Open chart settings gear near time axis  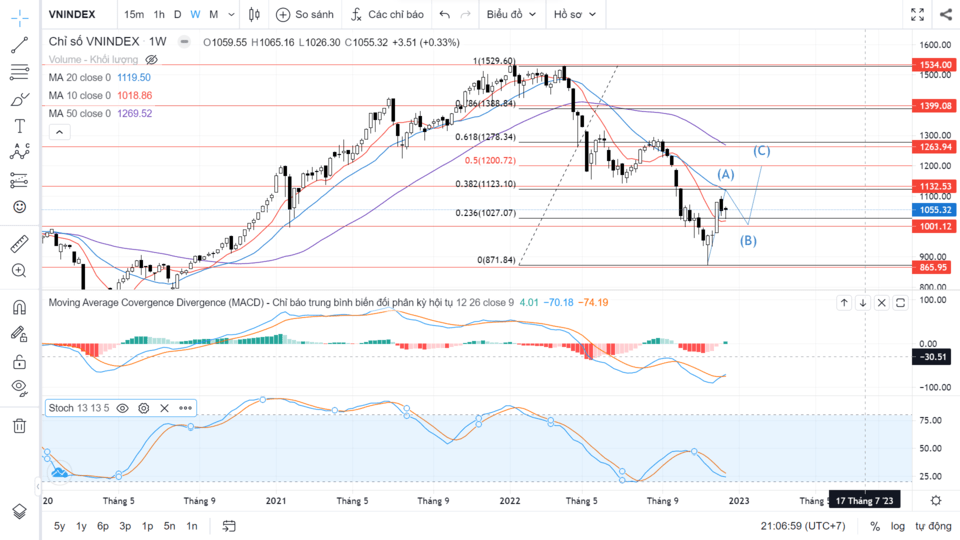(936, 501)
